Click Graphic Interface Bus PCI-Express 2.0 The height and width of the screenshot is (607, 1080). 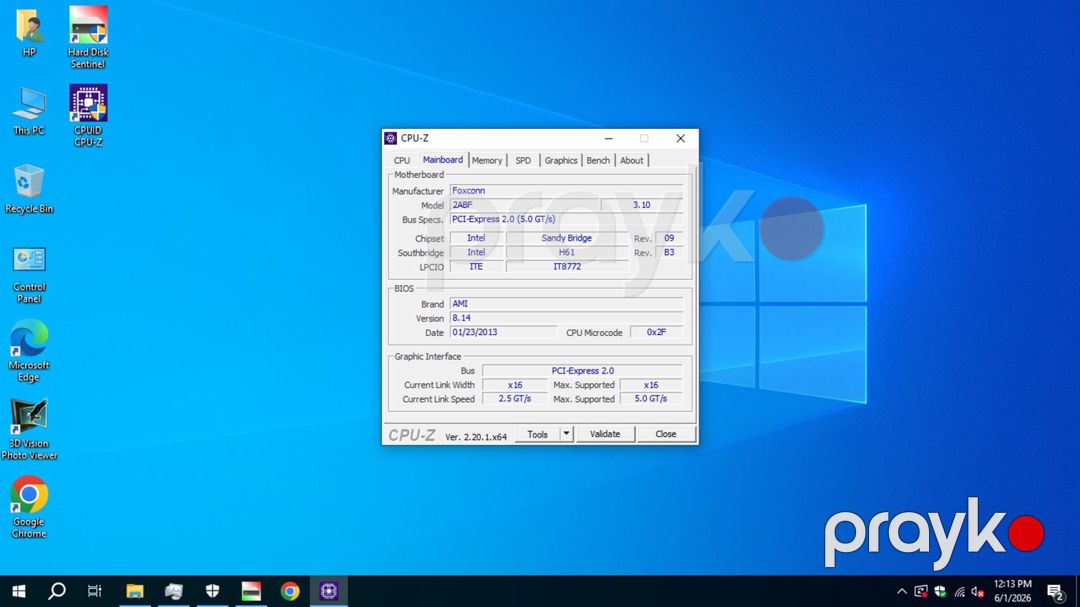click(582, 371)
